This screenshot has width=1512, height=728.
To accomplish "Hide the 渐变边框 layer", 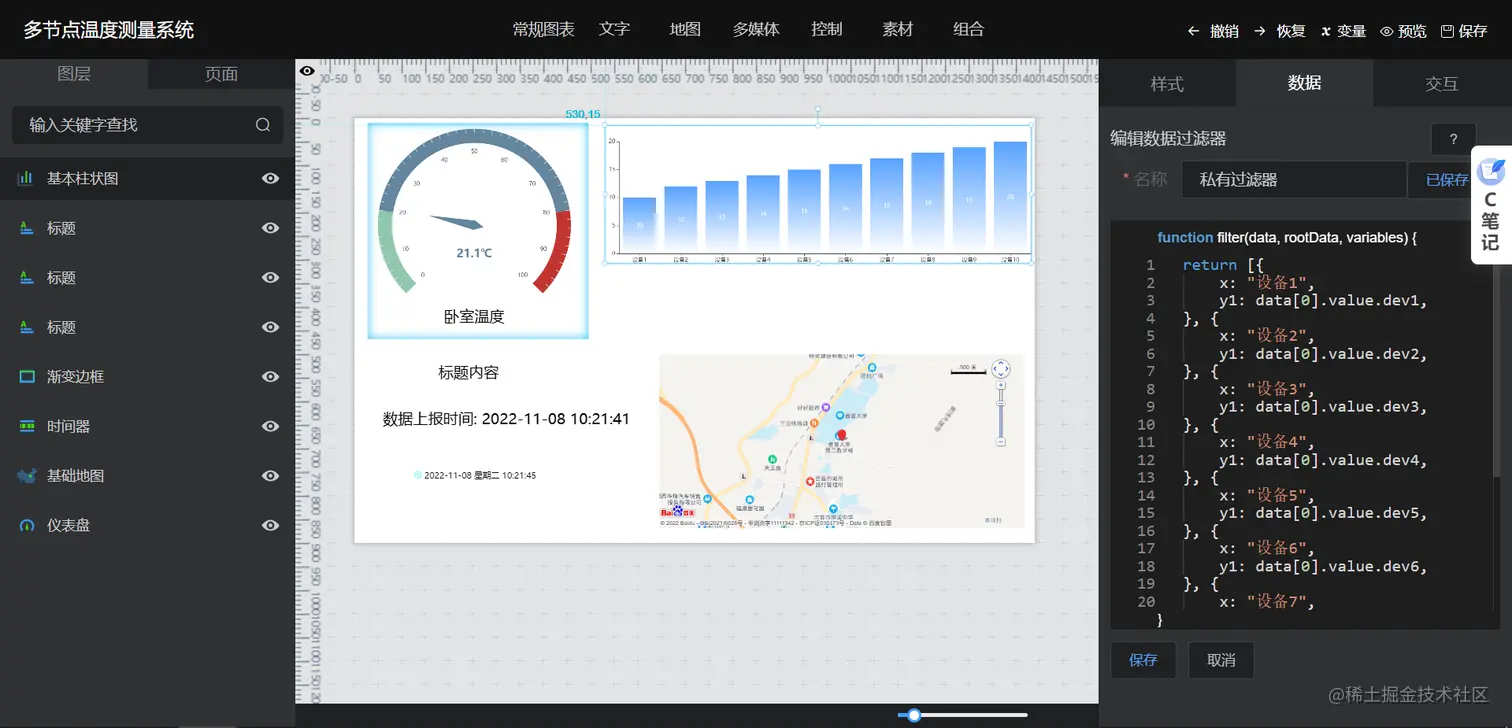I will pos(270,377).
